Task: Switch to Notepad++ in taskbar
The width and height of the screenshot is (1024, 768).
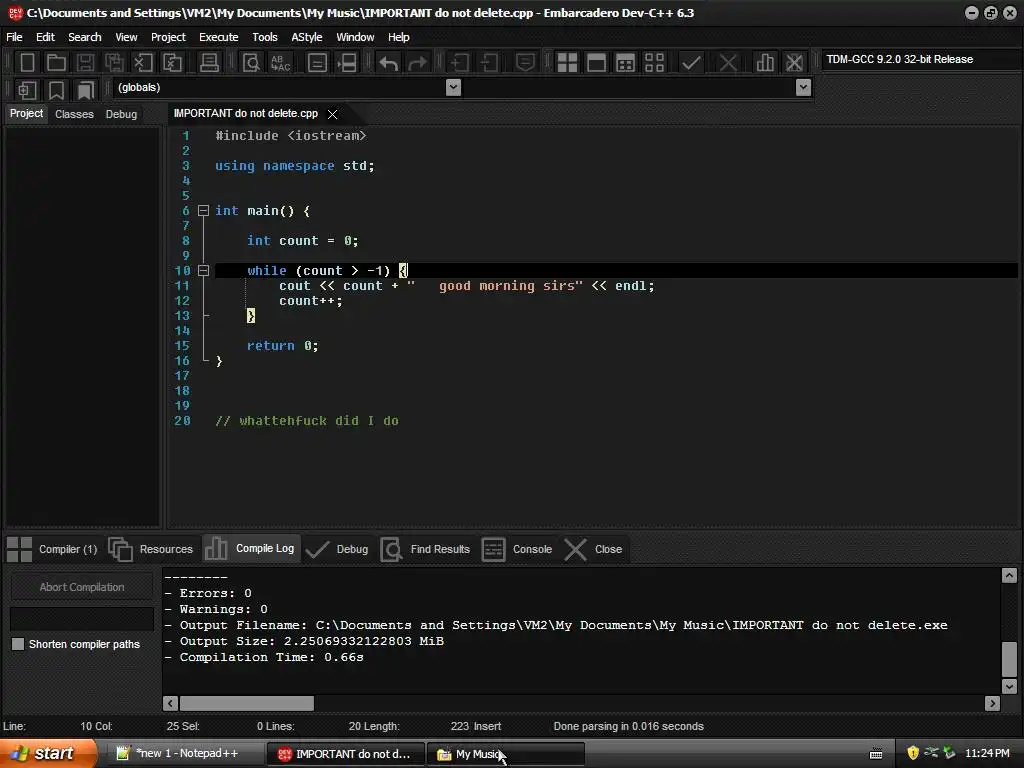Action: coord(186,754)
